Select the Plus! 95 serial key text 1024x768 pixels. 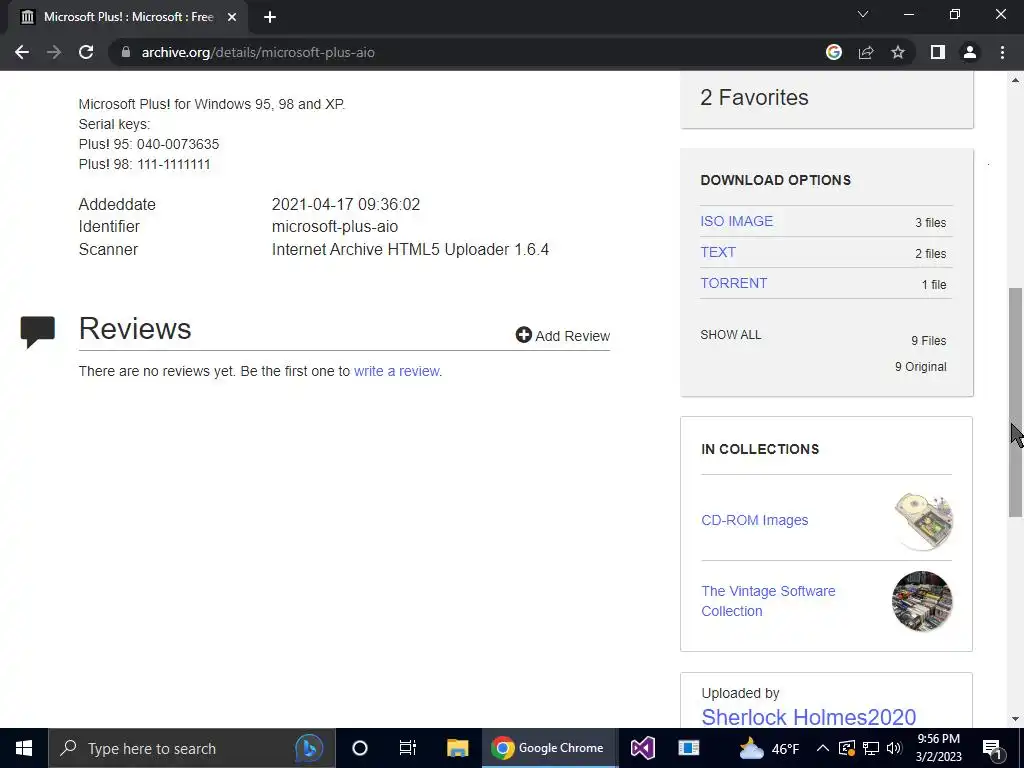coord(149,144)
